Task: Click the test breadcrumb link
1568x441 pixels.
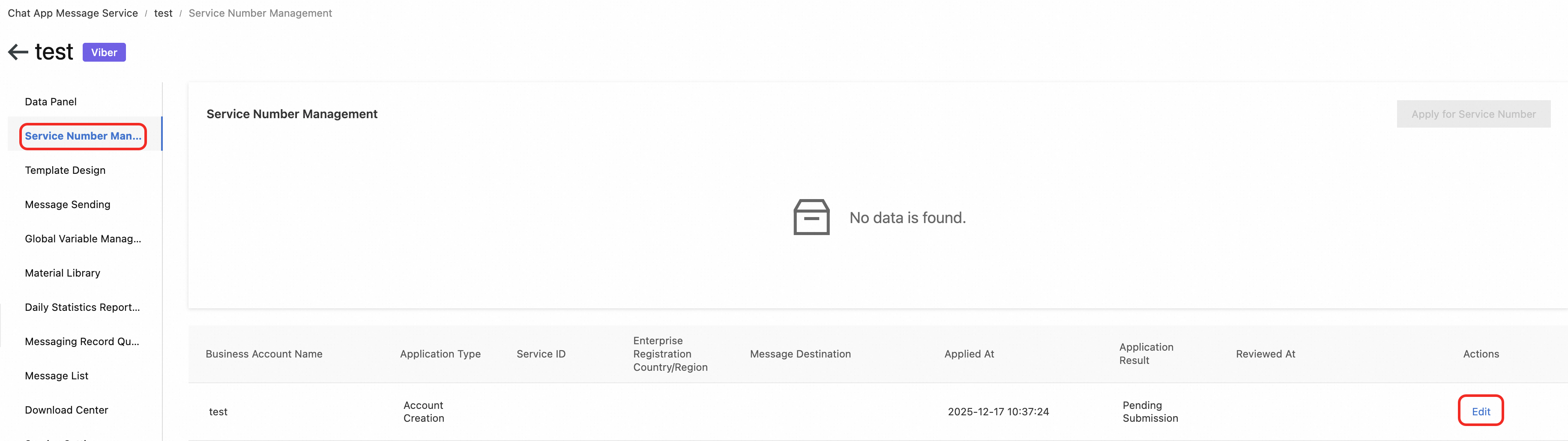Action: click(163, 13)
